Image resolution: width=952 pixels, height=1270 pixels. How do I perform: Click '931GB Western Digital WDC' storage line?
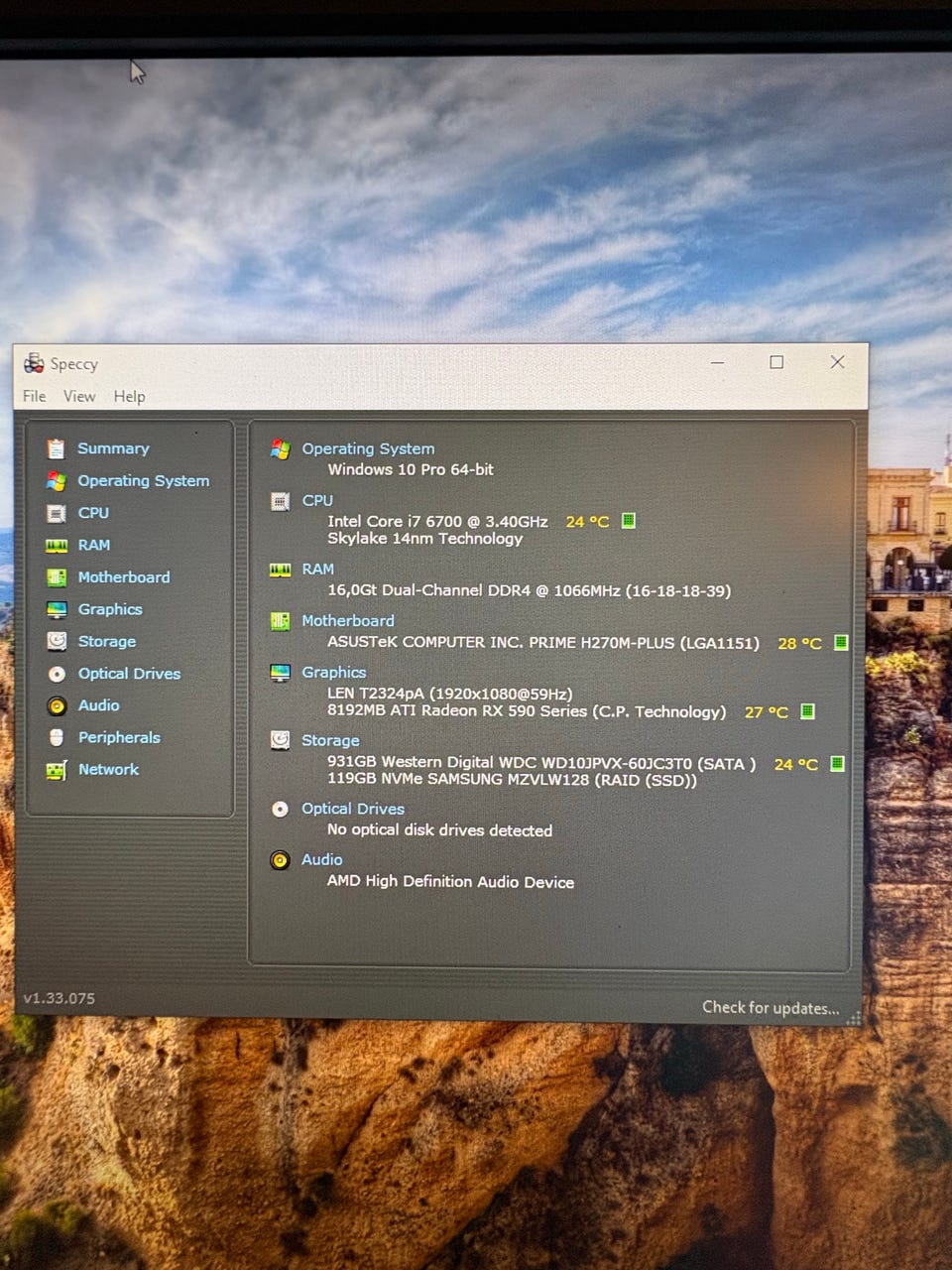point(541,763)
